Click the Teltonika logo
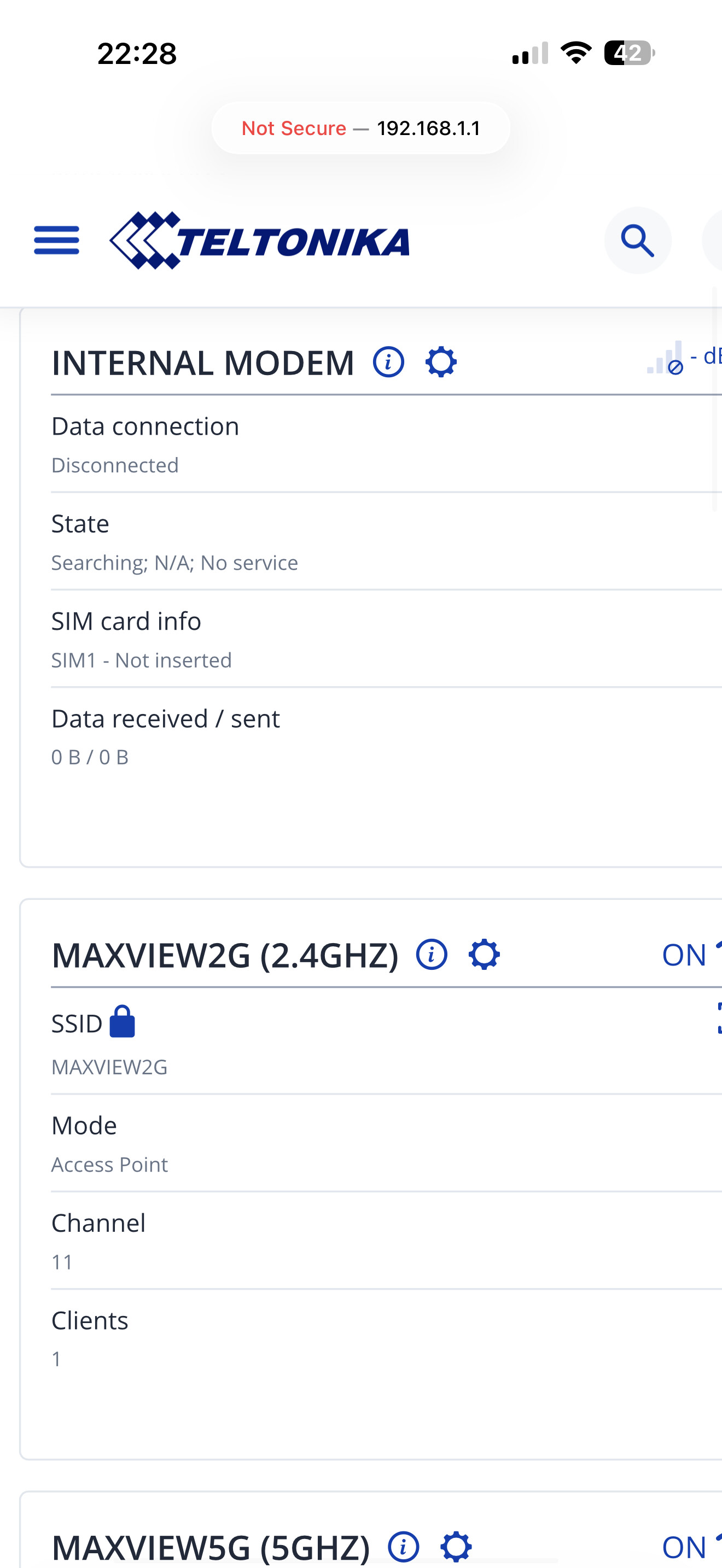The image size is (722, 1568). [x=259, y=241]
